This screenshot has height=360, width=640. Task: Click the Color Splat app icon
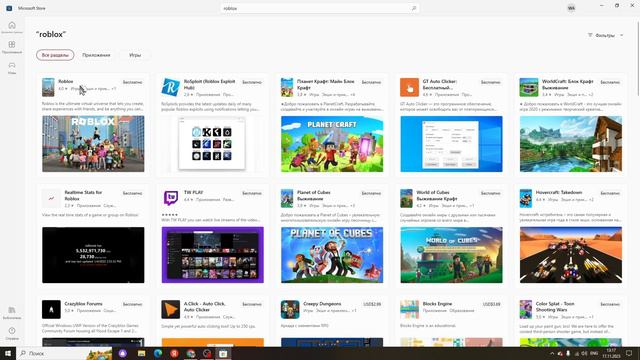[x=526, y=309]
